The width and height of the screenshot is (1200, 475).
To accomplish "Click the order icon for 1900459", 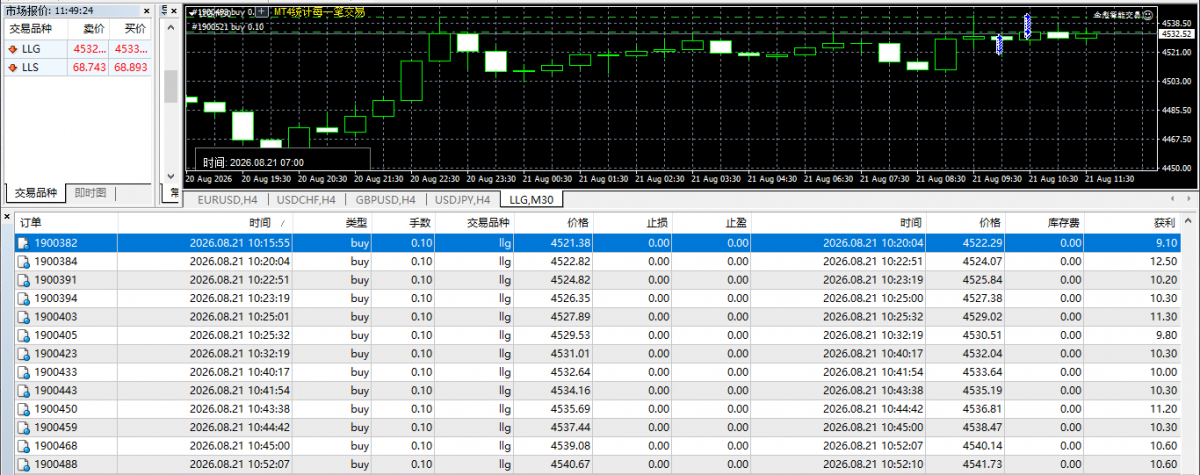I will coord(24,427).
